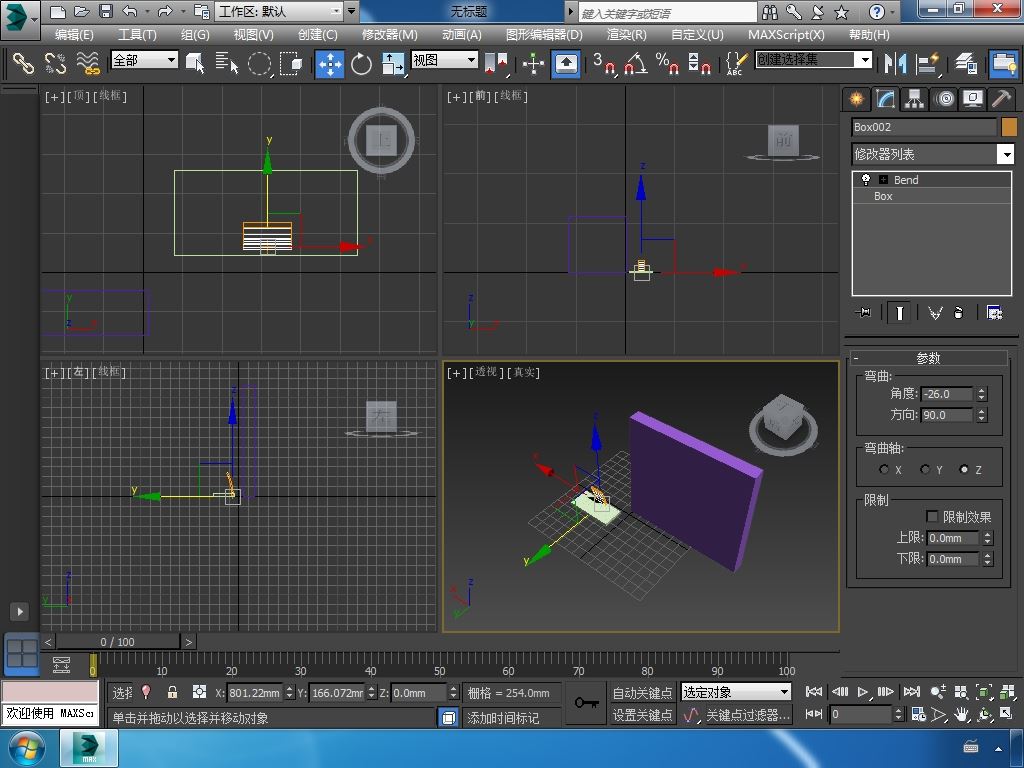Image resolution: width=1024 pixels, height=768 pixels.
Task: Open the 创建(C) menu
Action: click(317, 35)
